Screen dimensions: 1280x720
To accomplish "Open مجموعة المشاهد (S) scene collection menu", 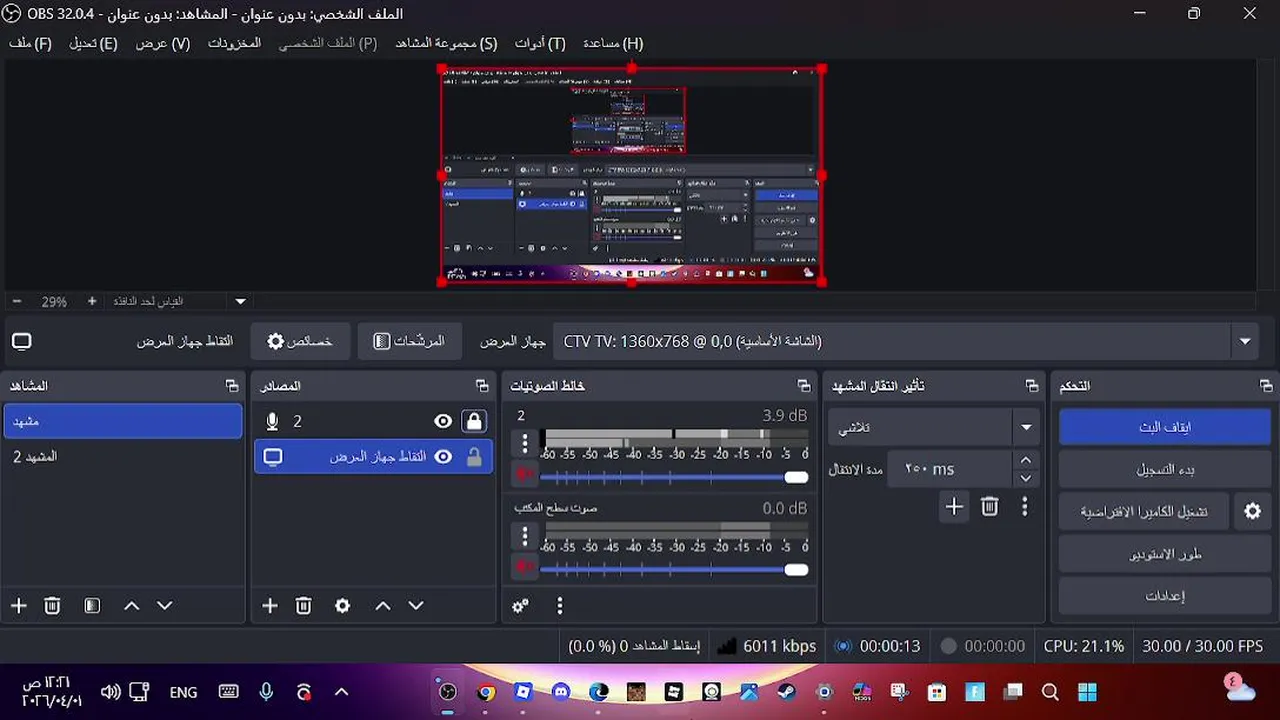I will pos(446,44).
